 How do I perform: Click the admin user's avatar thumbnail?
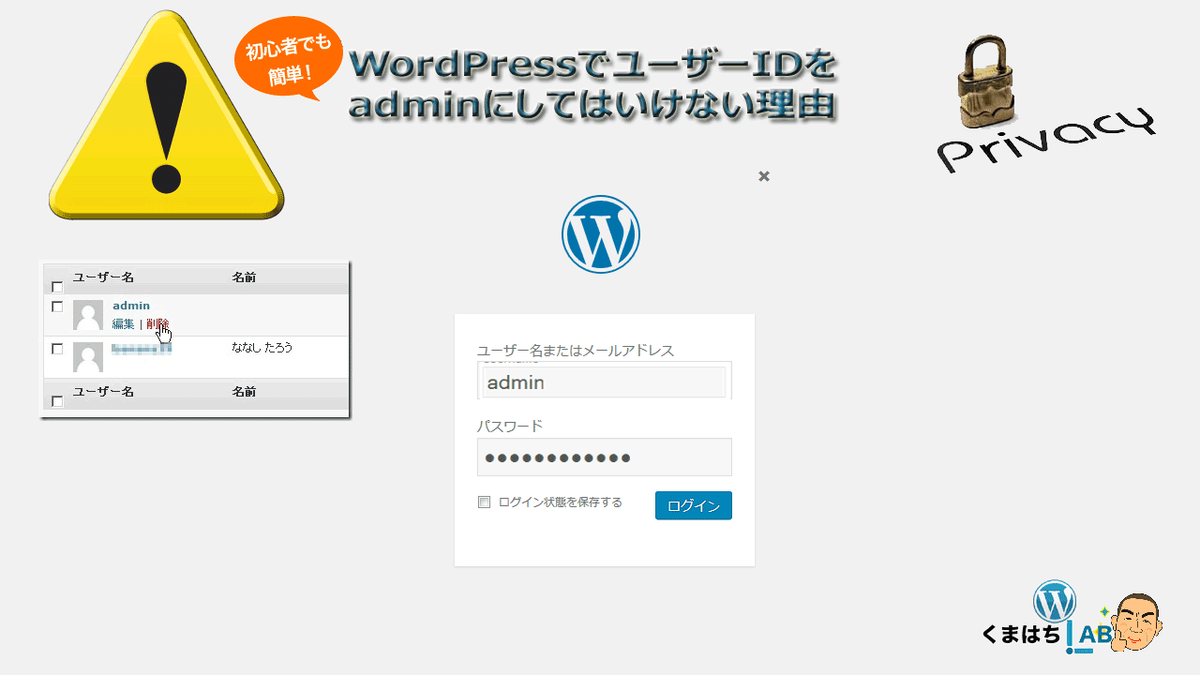pos(88,315)
